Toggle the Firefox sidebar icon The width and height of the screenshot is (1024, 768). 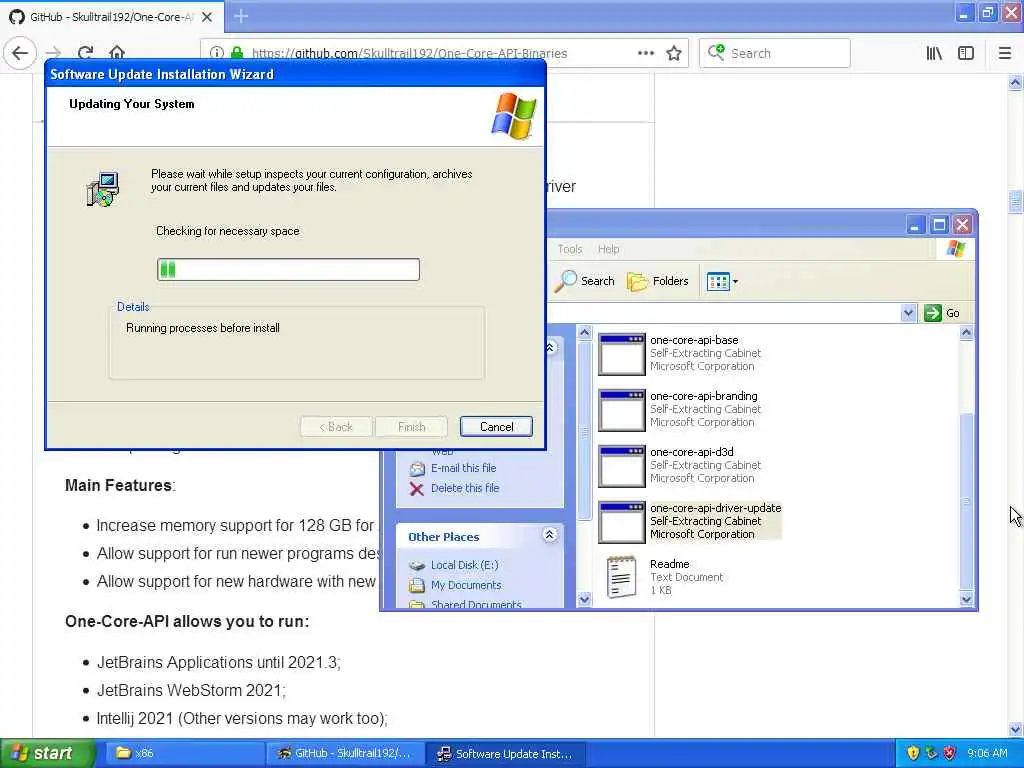click(x=966, y=53)
